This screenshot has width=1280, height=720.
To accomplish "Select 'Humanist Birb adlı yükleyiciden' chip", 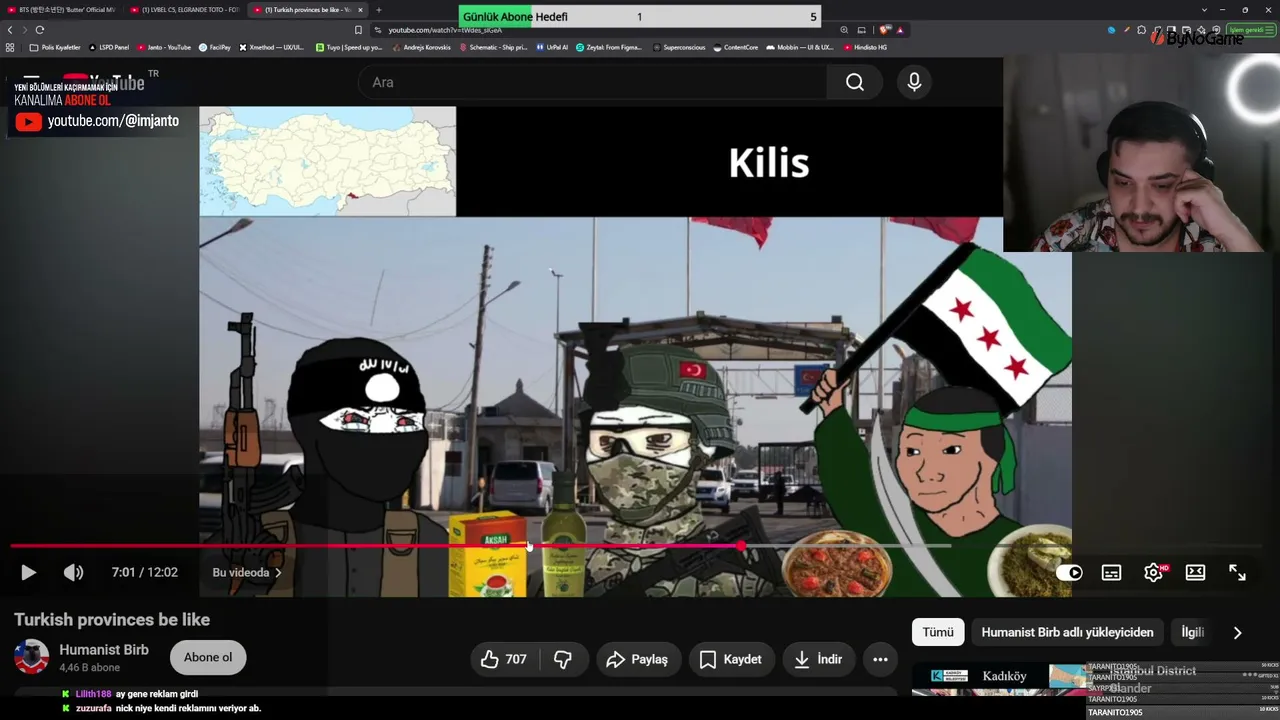I will click(1067, 632).
